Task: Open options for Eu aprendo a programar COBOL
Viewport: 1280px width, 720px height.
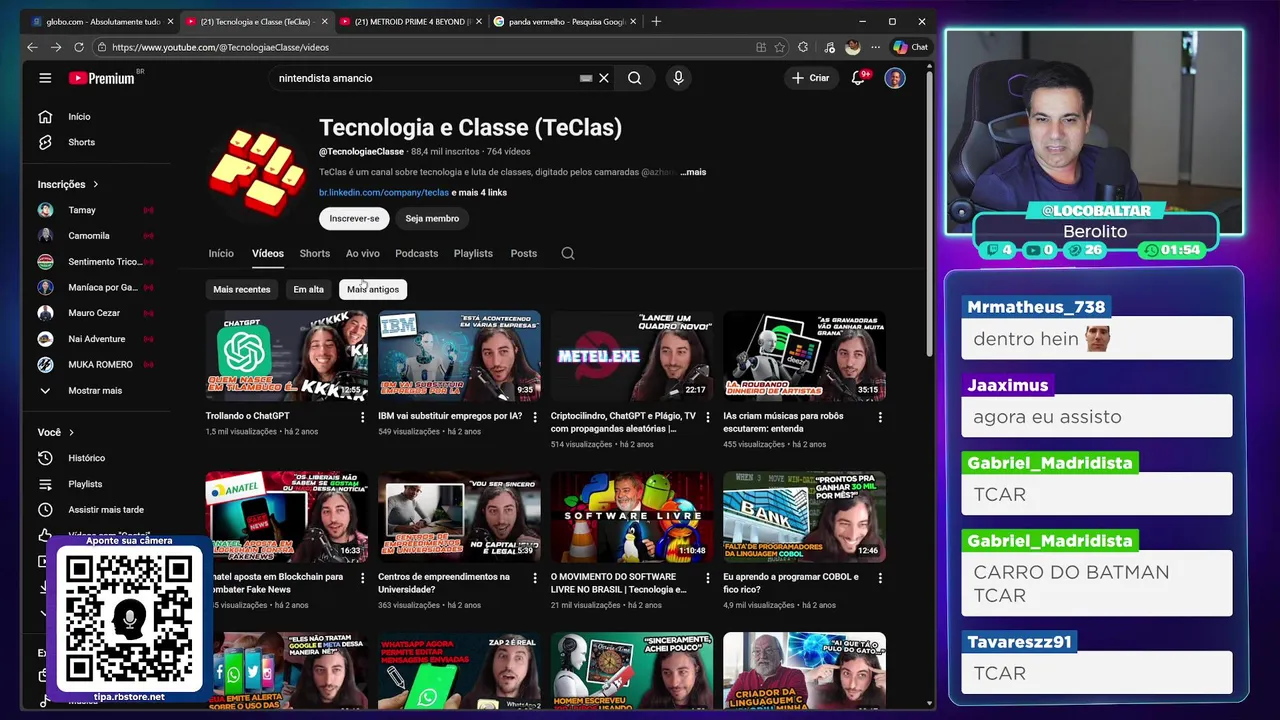Action: pyautogui.click(x=880, y=578)
